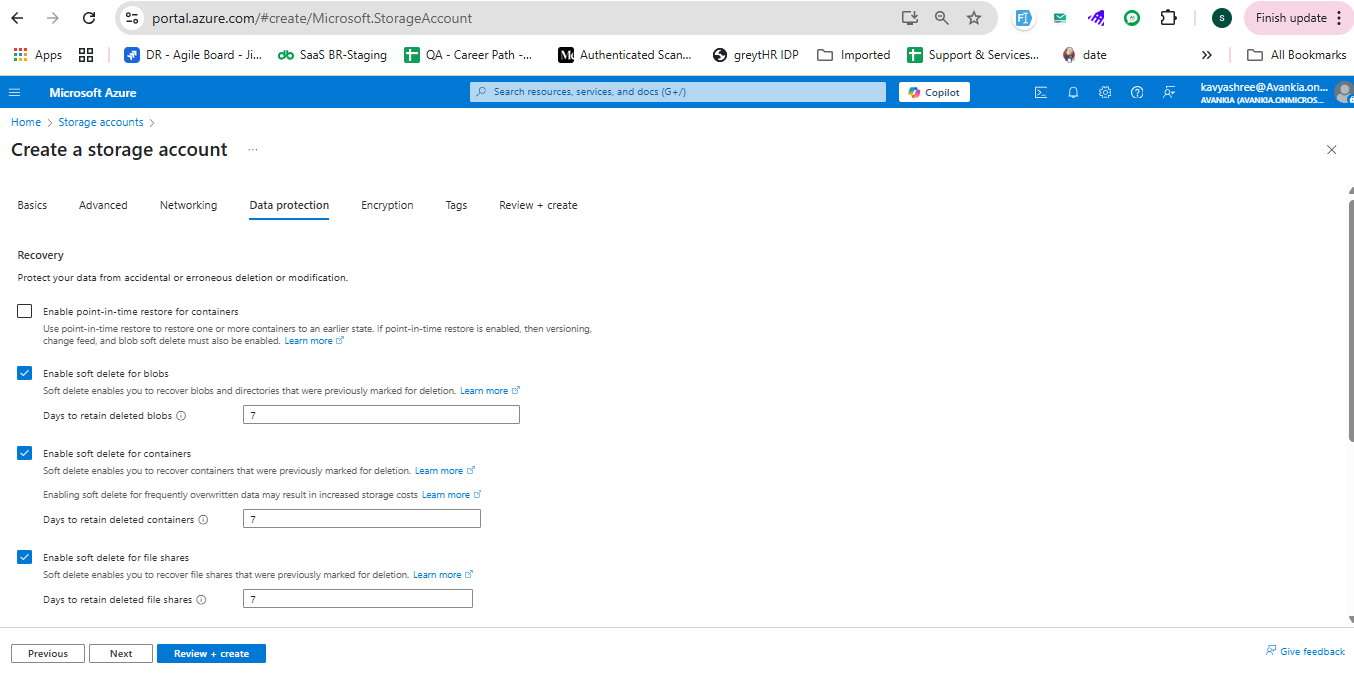Open the Azure notifications bell

[x=1073, y=92]
